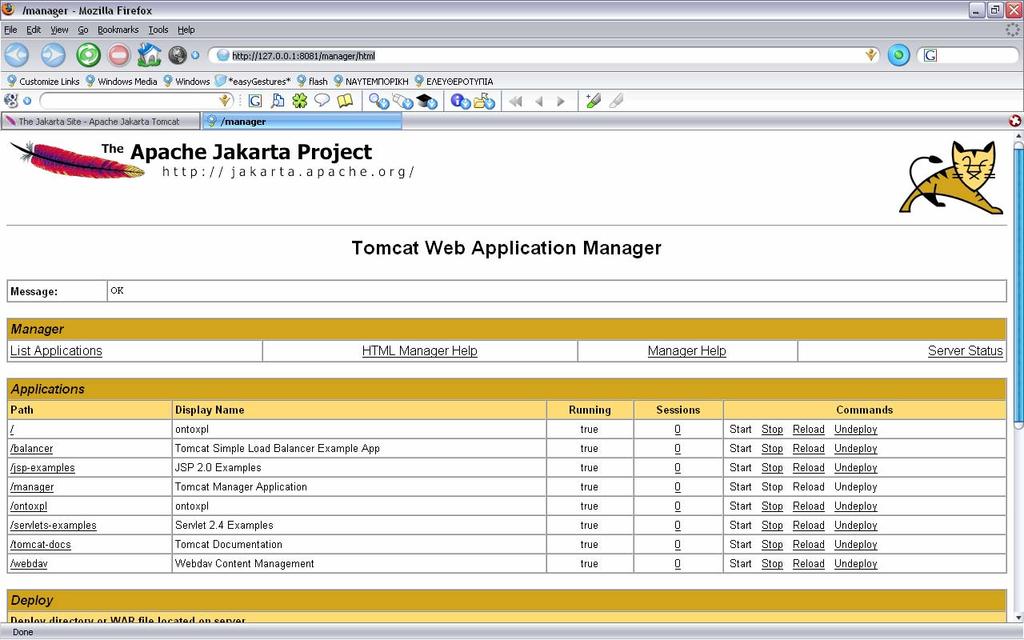Open the flash bookmark
The height and width of the screenshot is (640, 1024).
312,81
